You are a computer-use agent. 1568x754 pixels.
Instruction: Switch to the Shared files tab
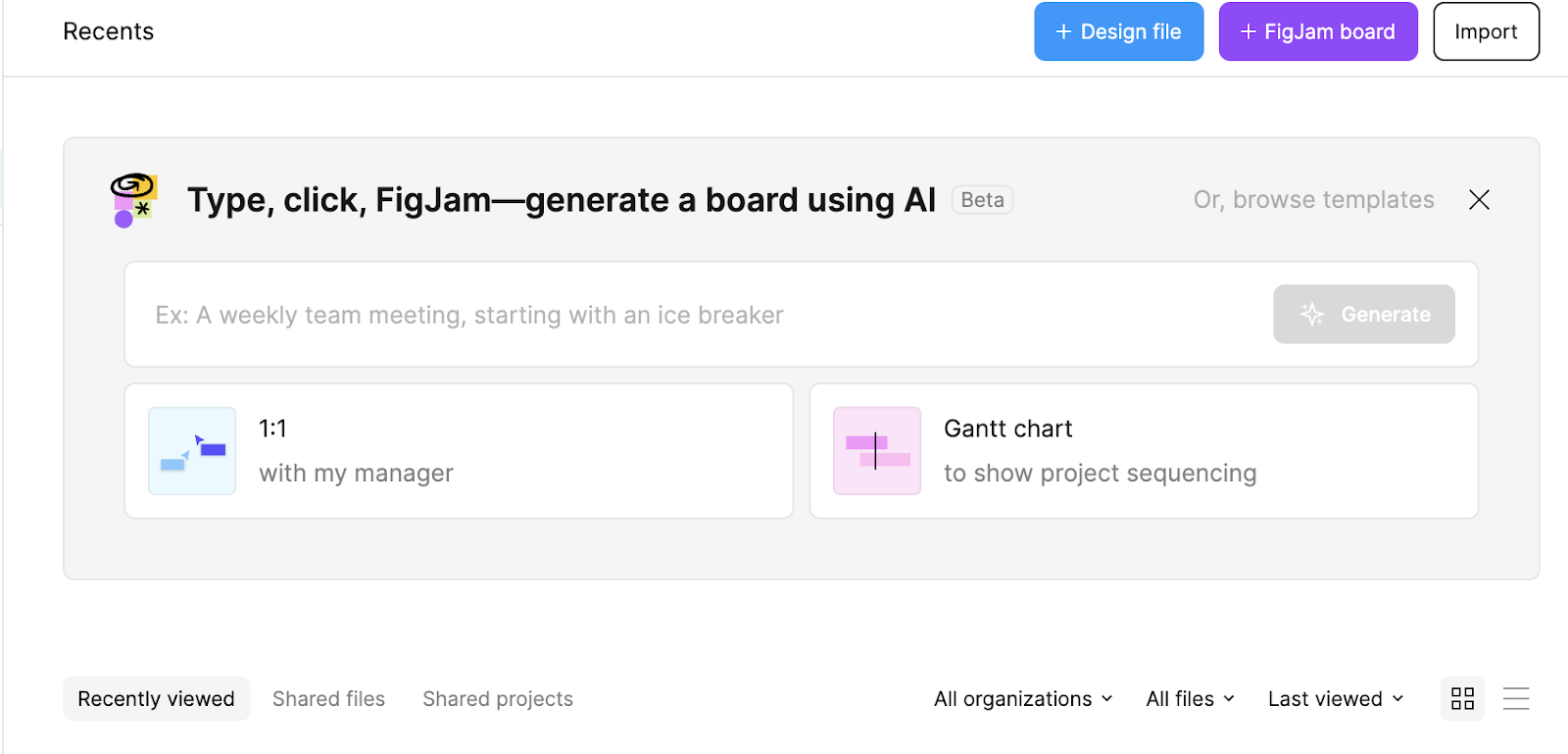click(x=328, y=698)
